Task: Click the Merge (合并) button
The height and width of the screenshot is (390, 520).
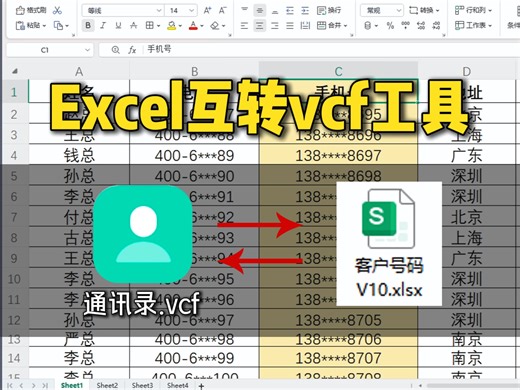Action: pyautogui.click(x=332, y=25)
